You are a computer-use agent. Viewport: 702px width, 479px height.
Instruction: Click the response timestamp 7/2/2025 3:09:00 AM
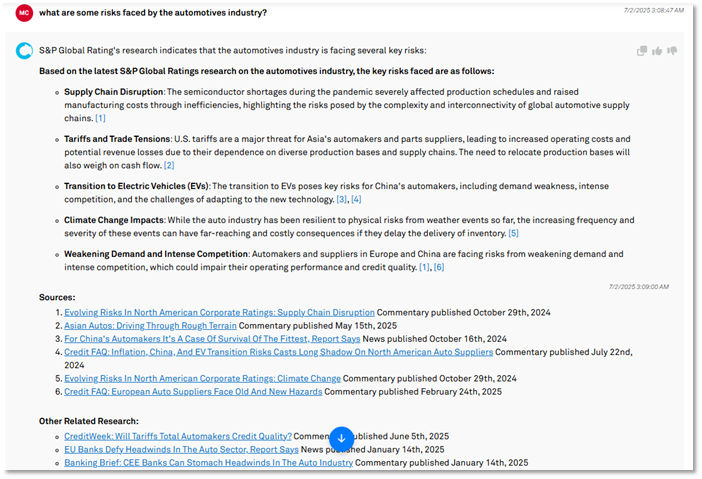tap(639, 287)
